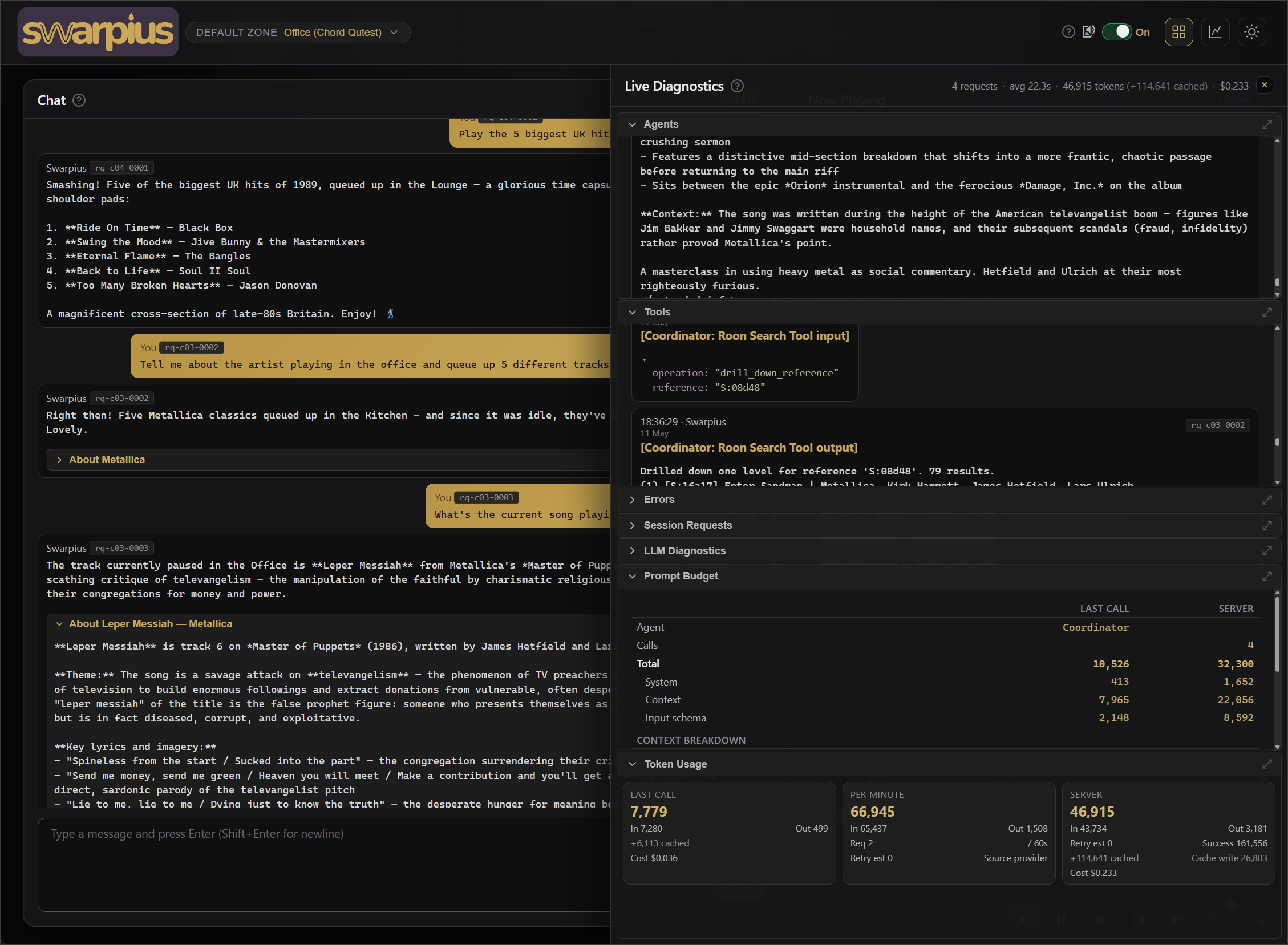
Task: Collapse the Token Usage section
Action: pos(632,764)
